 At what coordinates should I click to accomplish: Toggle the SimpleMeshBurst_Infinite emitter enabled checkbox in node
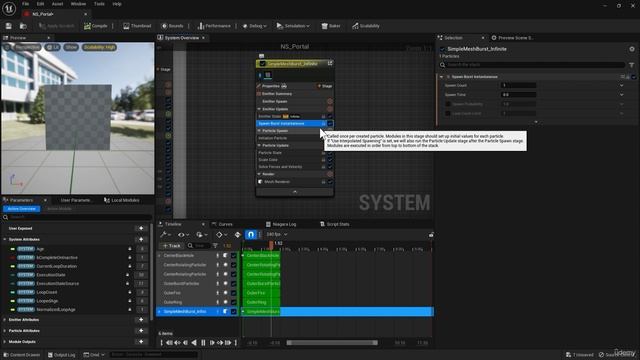tap(262, 64)
